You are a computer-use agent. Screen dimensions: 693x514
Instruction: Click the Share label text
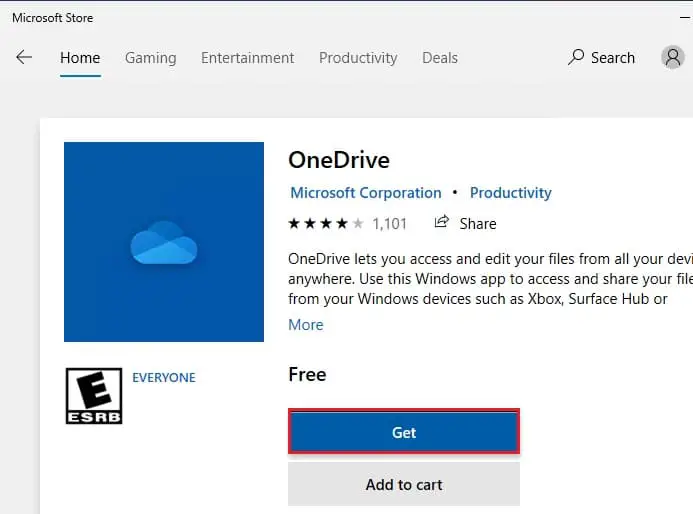pos(478,224)
